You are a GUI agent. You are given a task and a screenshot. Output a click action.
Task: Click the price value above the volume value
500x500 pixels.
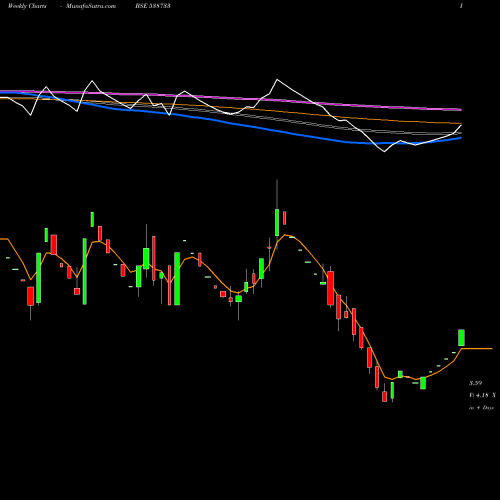pos(475,383)
